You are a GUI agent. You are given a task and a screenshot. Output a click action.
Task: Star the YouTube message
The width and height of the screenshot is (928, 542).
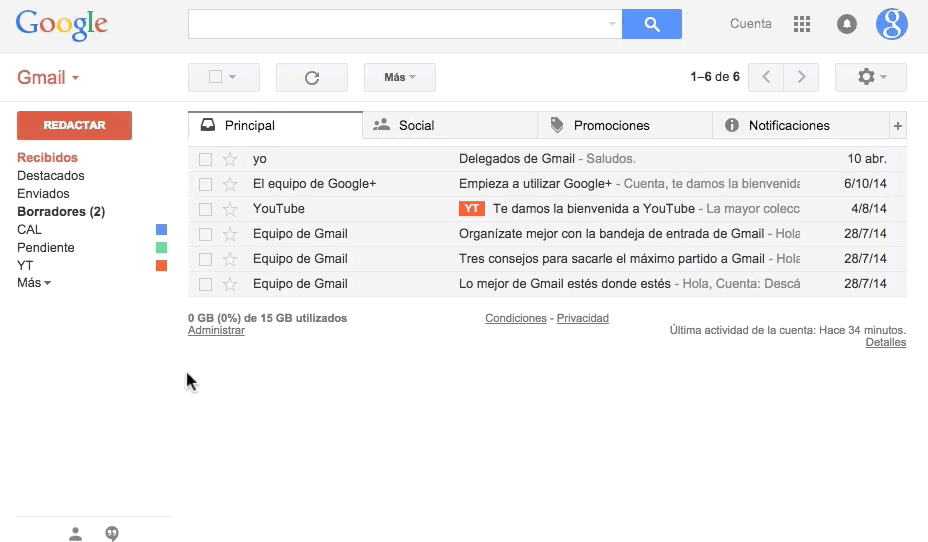(230, 209)
